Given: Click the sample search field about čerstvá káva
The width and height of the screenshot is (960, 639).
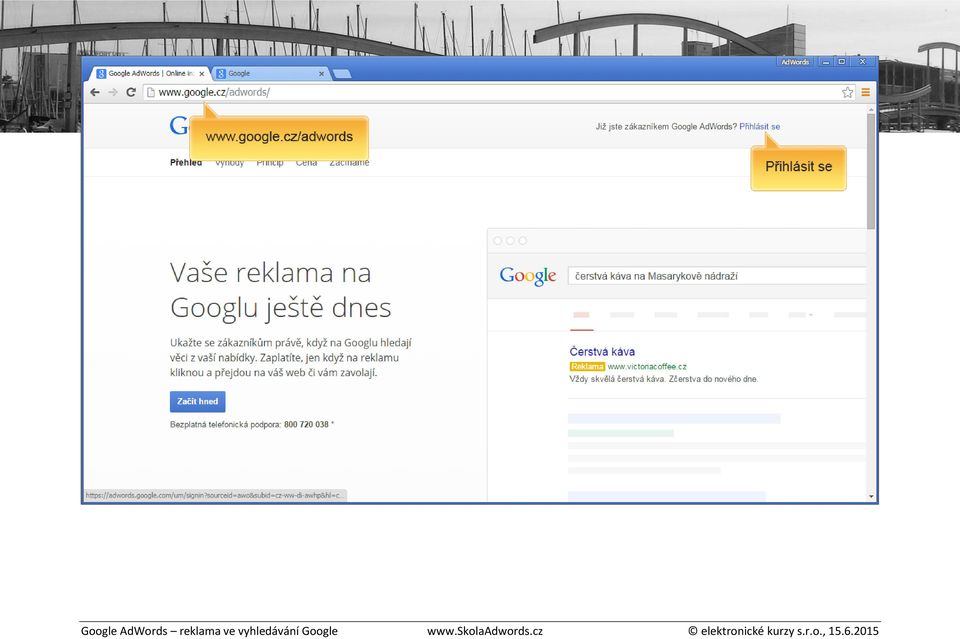Looking at the screenshot, I should pyautogui.click(x=717, y=276).
